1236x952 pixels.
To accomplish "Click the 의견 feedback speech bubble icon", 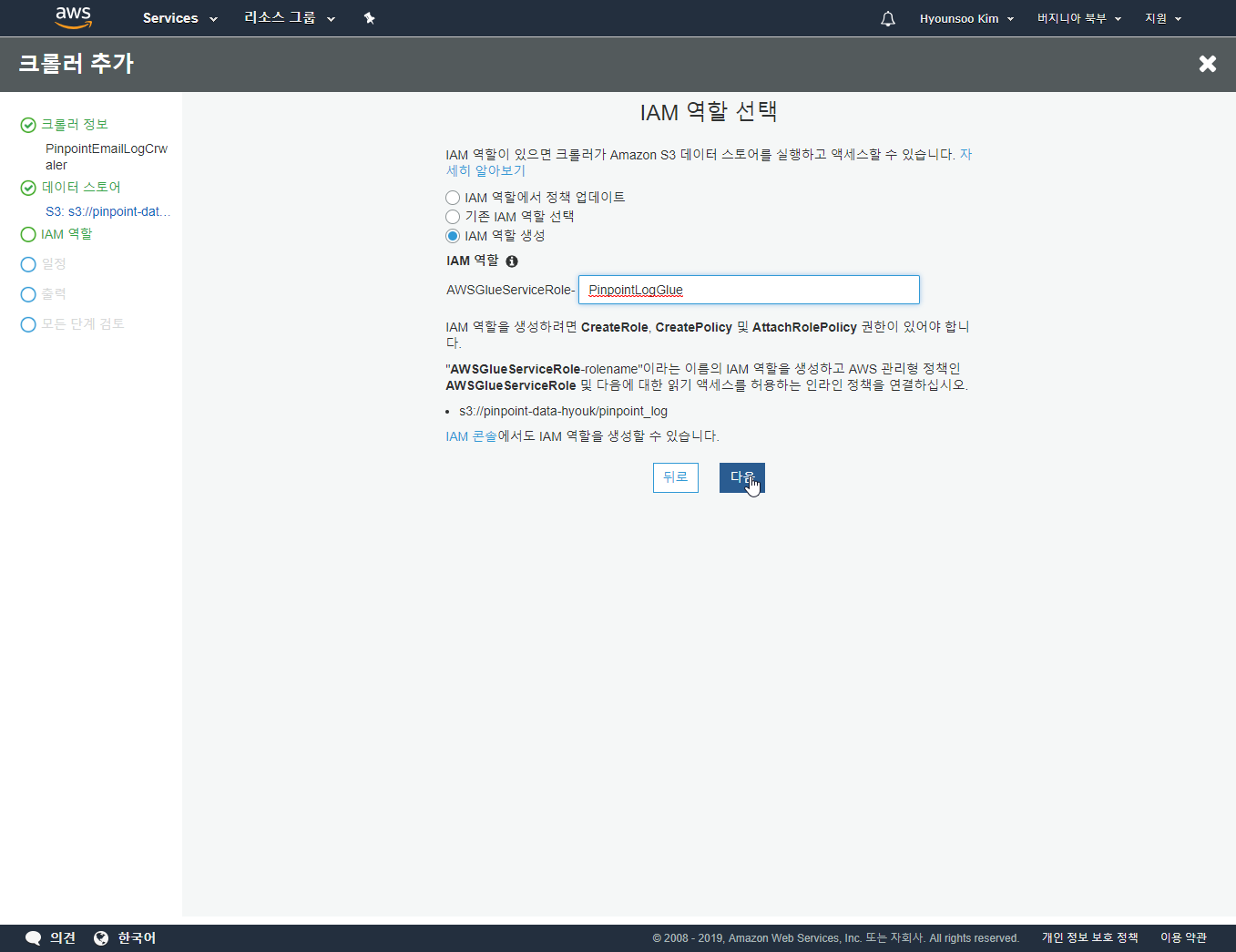I will 34,938.
